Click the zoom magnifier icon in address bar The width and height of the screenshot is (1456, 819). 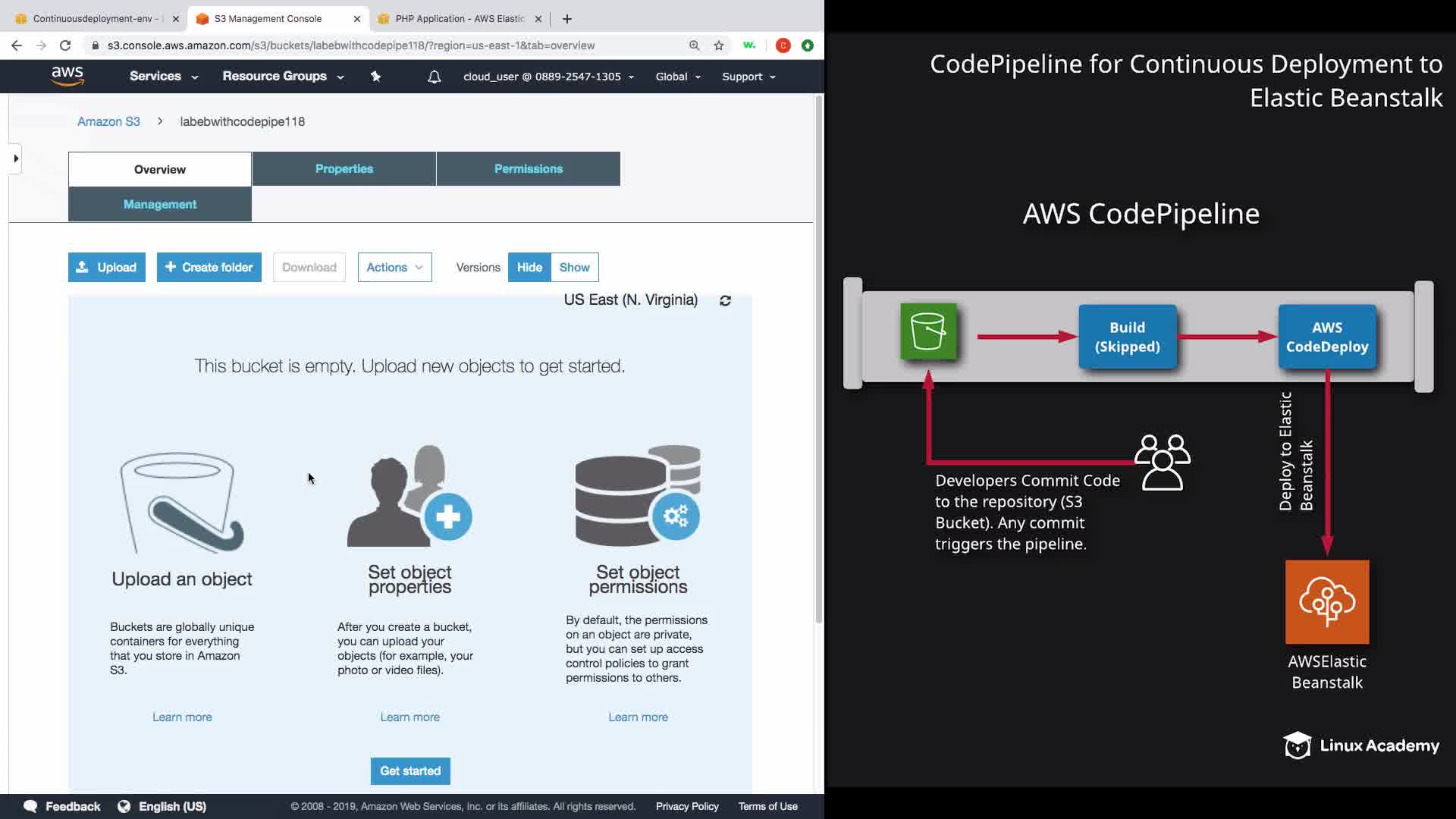click(694, 45)
